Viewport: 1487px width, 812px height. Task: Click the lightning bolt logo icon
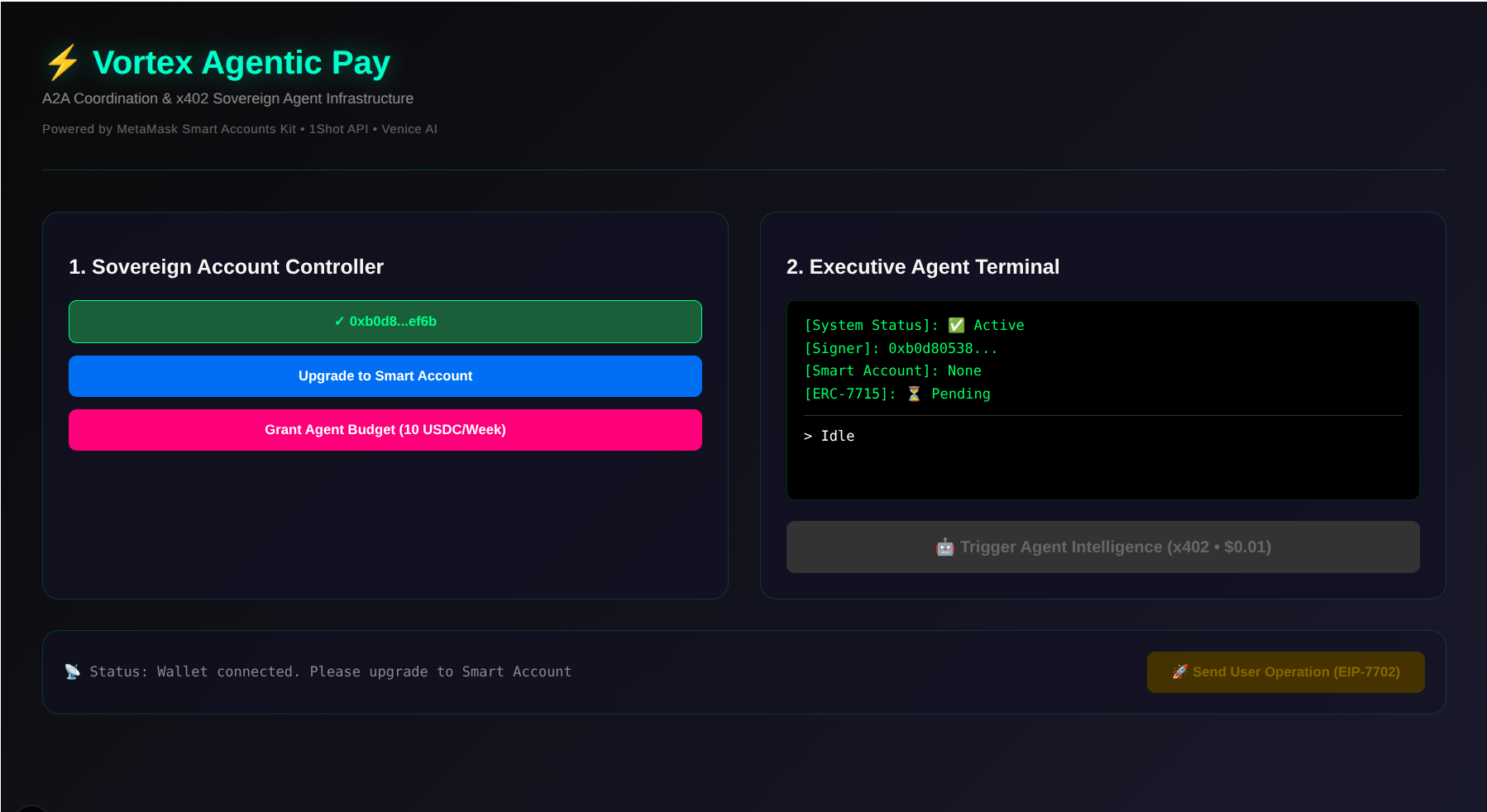tap(63, 63)
